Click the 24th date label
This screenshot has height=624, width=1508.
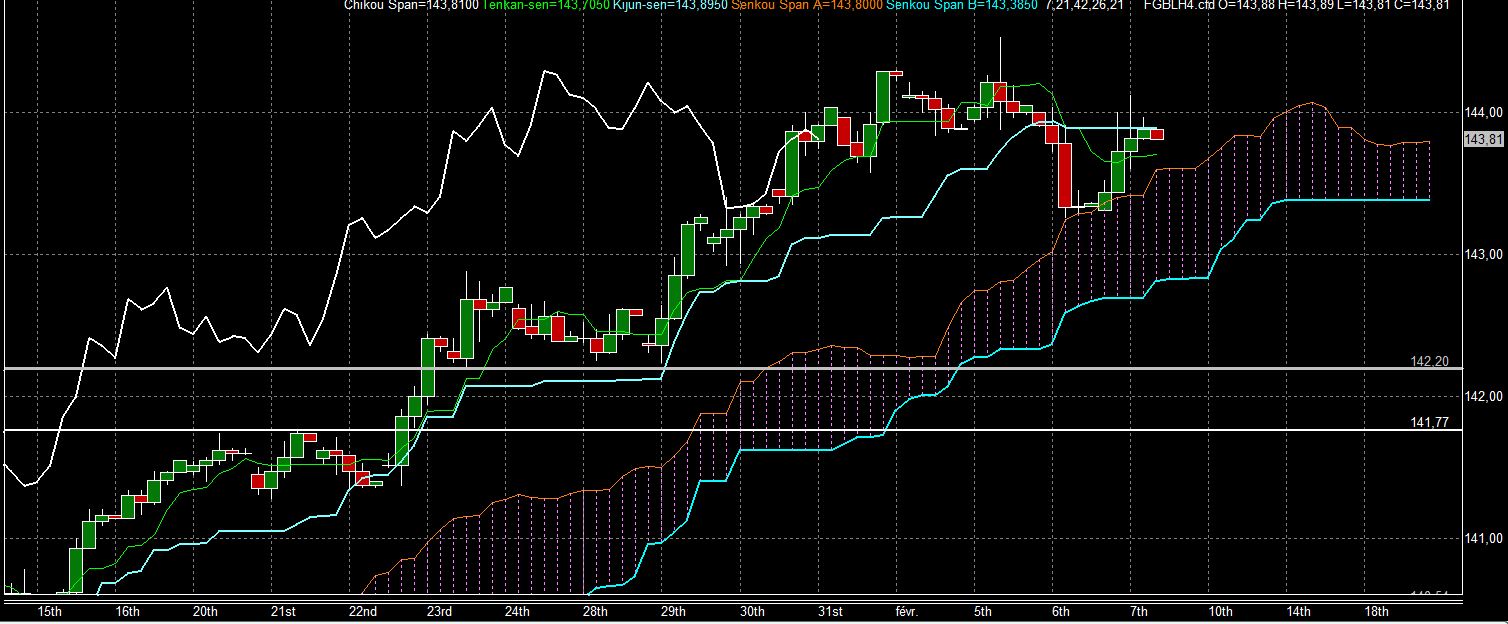tap(517, 611)
